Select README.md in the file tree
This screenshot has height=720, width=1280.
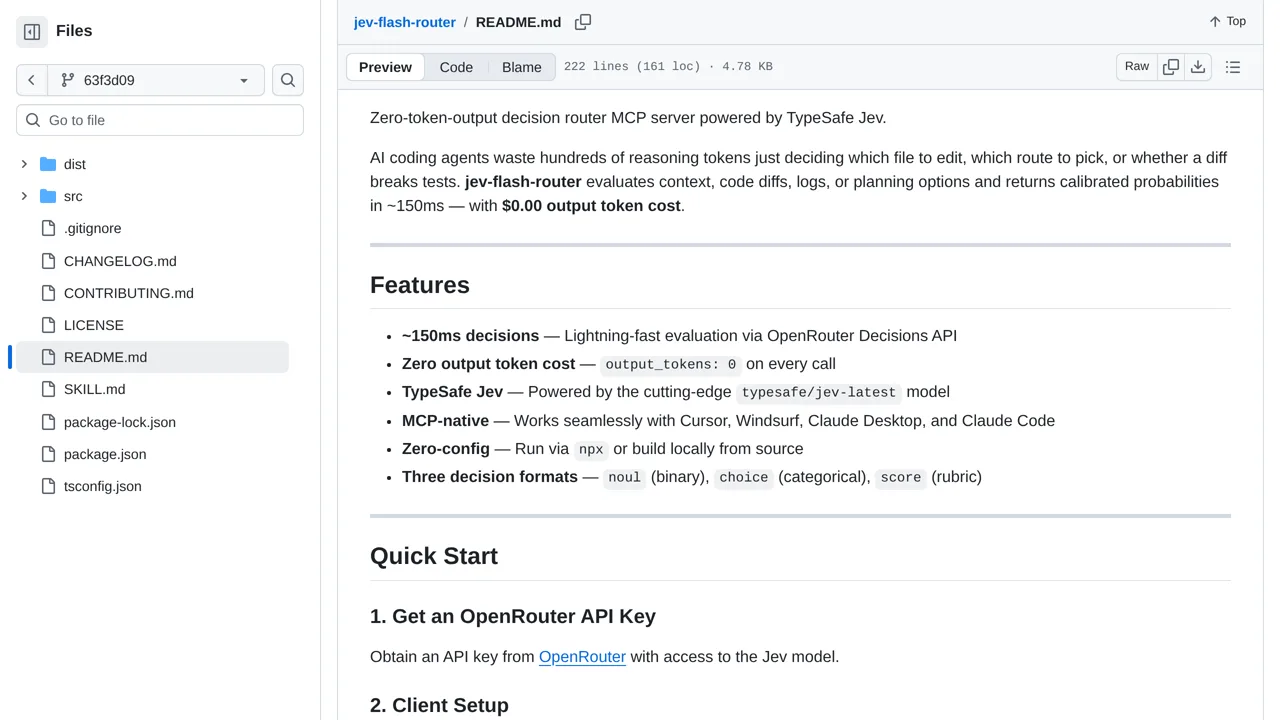152,357
